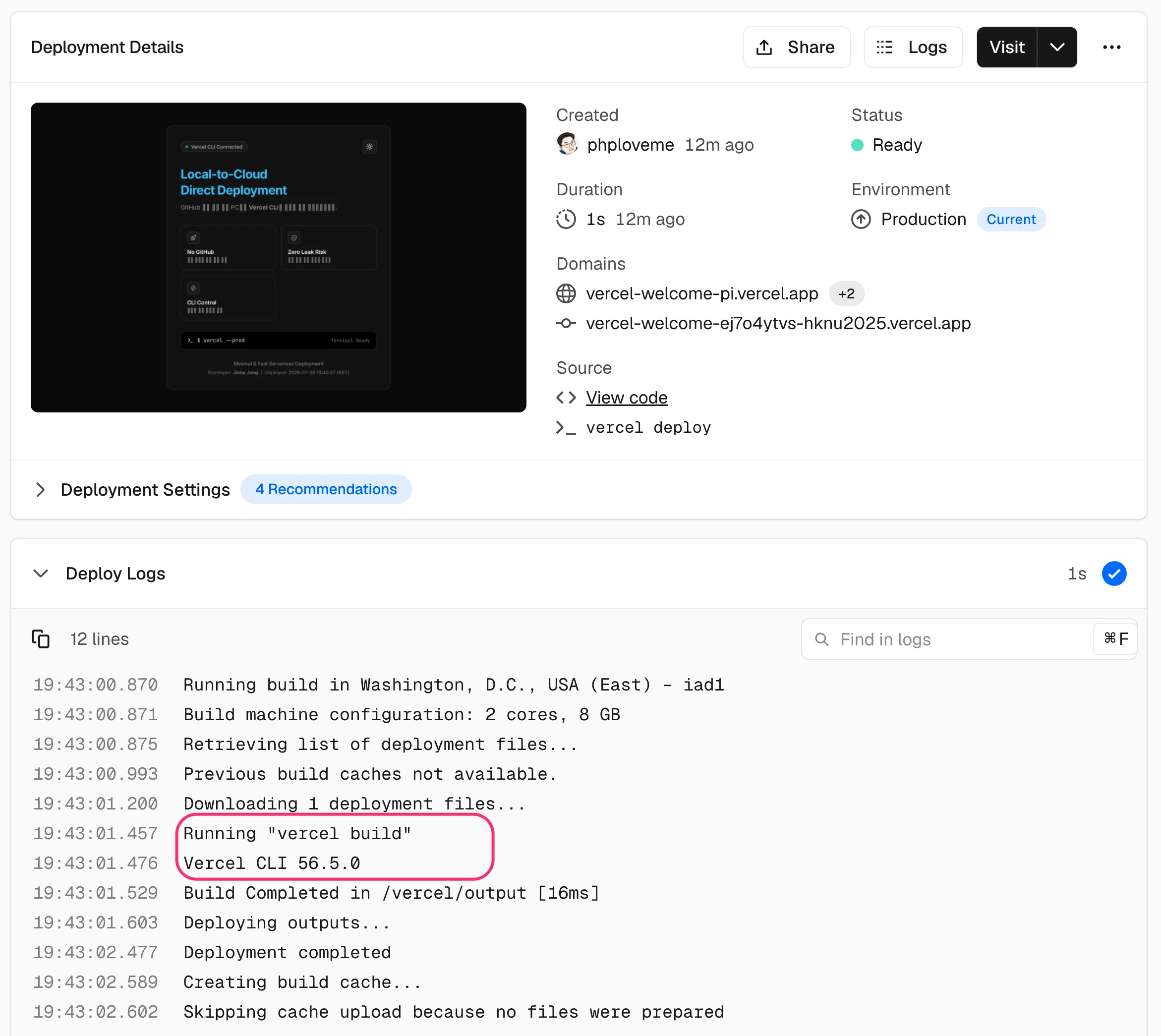Click the Current environment badge
This screenshot has height=1036, width=1161.
(x=1011, y=219)
